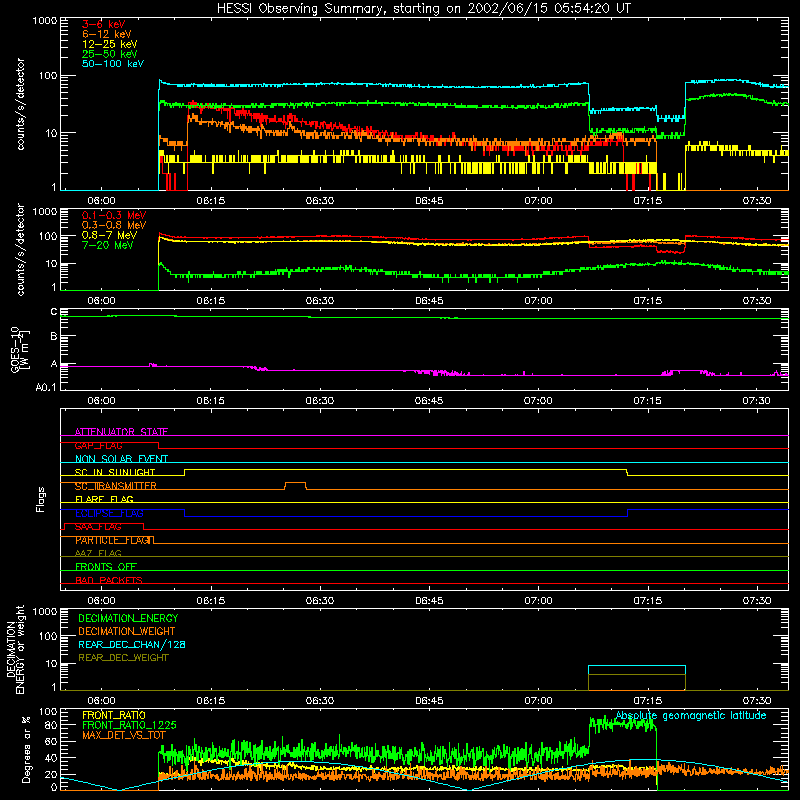800x800 pixels.
Task: Click the dim AAZ_FLAG label
Action: pos(98,553)
